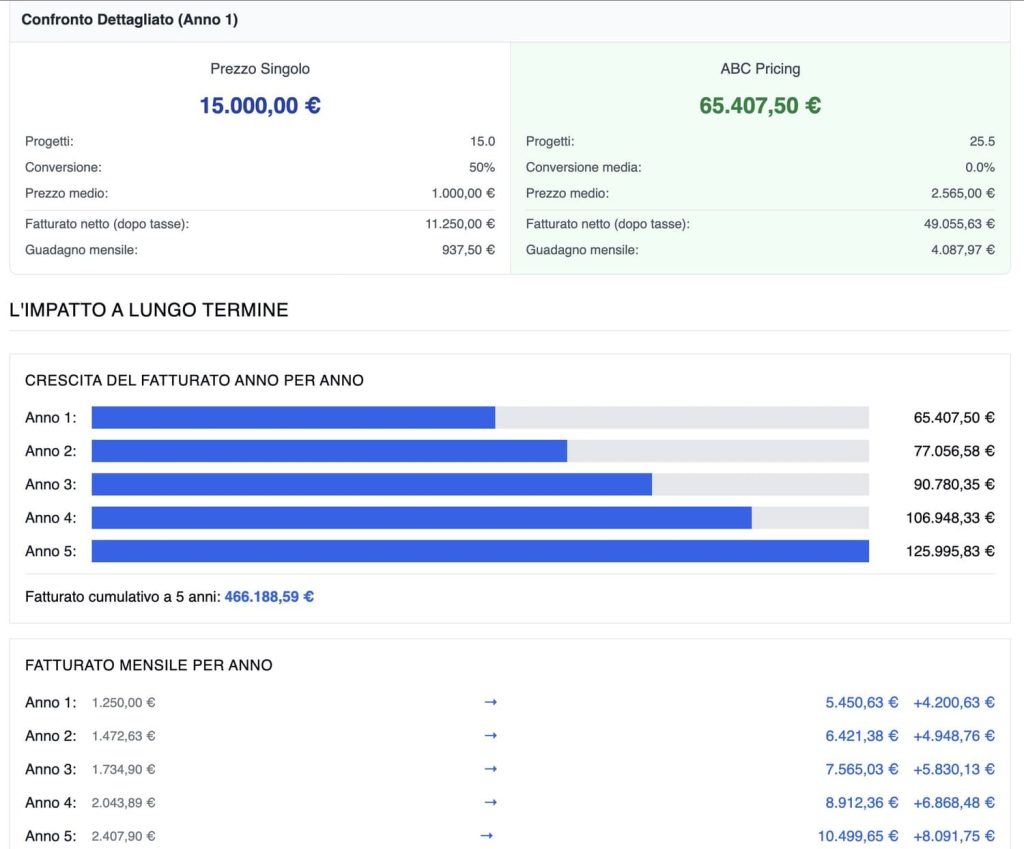Viewport: 1024px width, 849px height.
Task: Click the ABC Pricing card title
Action: (x=760, y=69)
